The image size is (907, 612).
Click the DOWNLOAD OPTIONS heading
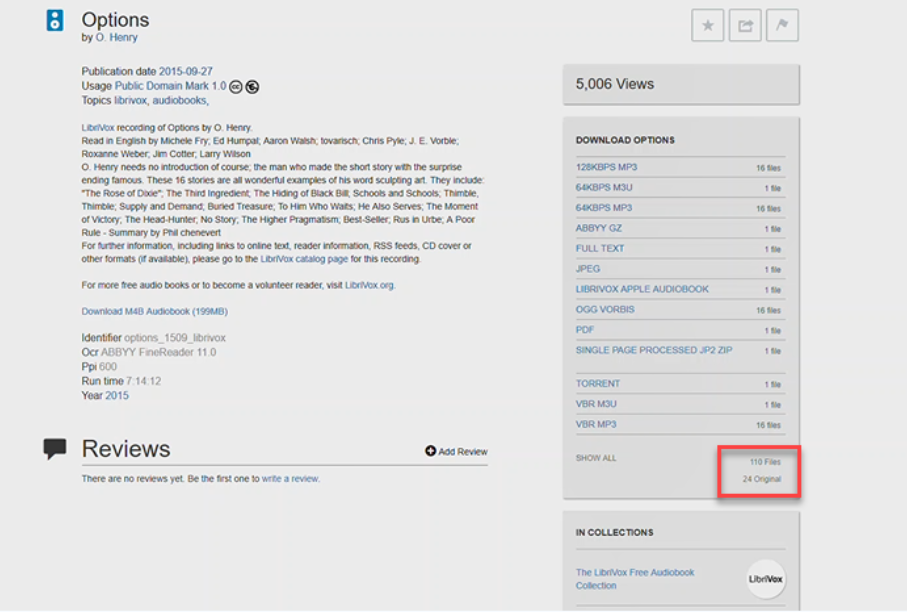(x=625, y=140)
